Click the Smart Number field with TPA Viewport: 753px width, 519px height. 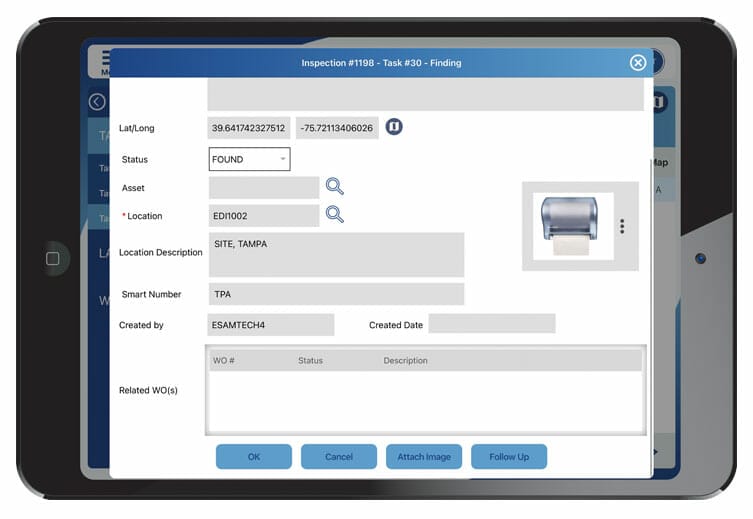pos(336,294)
